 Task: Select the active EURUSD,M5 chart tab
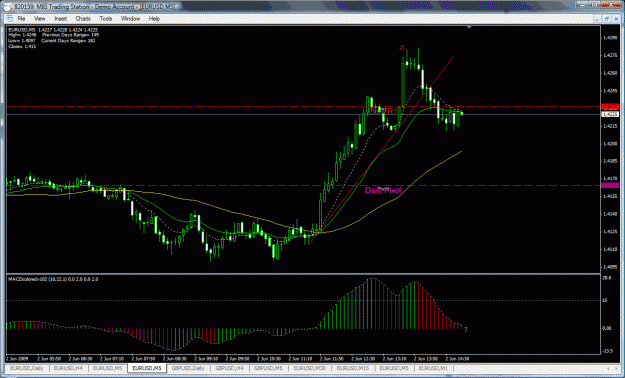(147, 368)
